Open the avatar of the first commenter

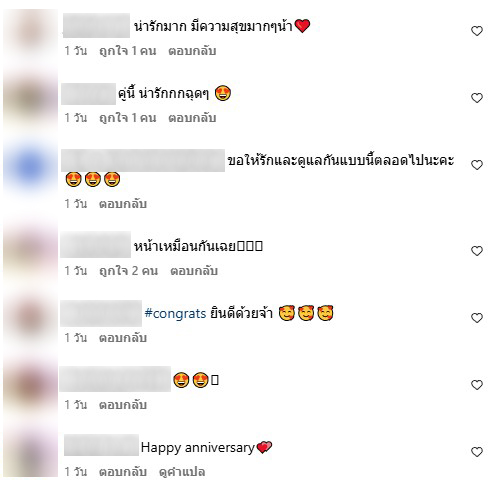[31, 33]
